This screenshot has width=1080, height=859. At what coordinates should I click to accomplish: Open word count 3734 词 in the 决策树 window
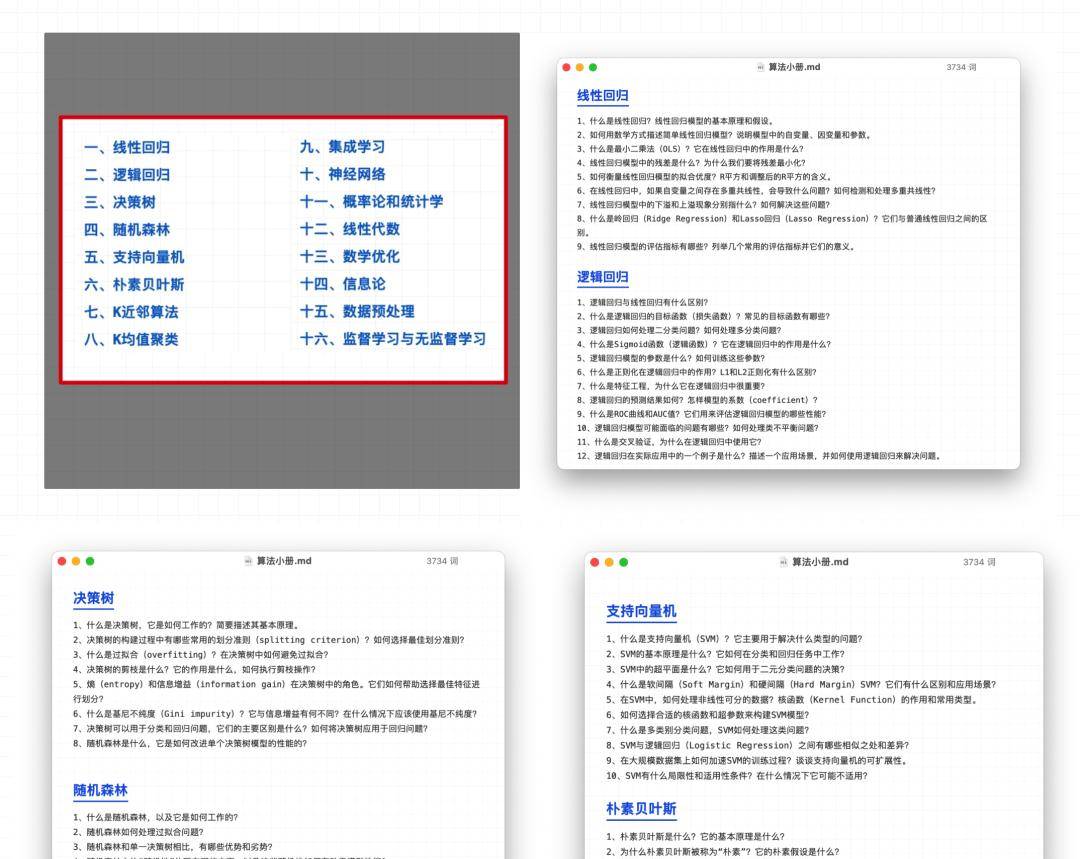(x=442, y=561)
